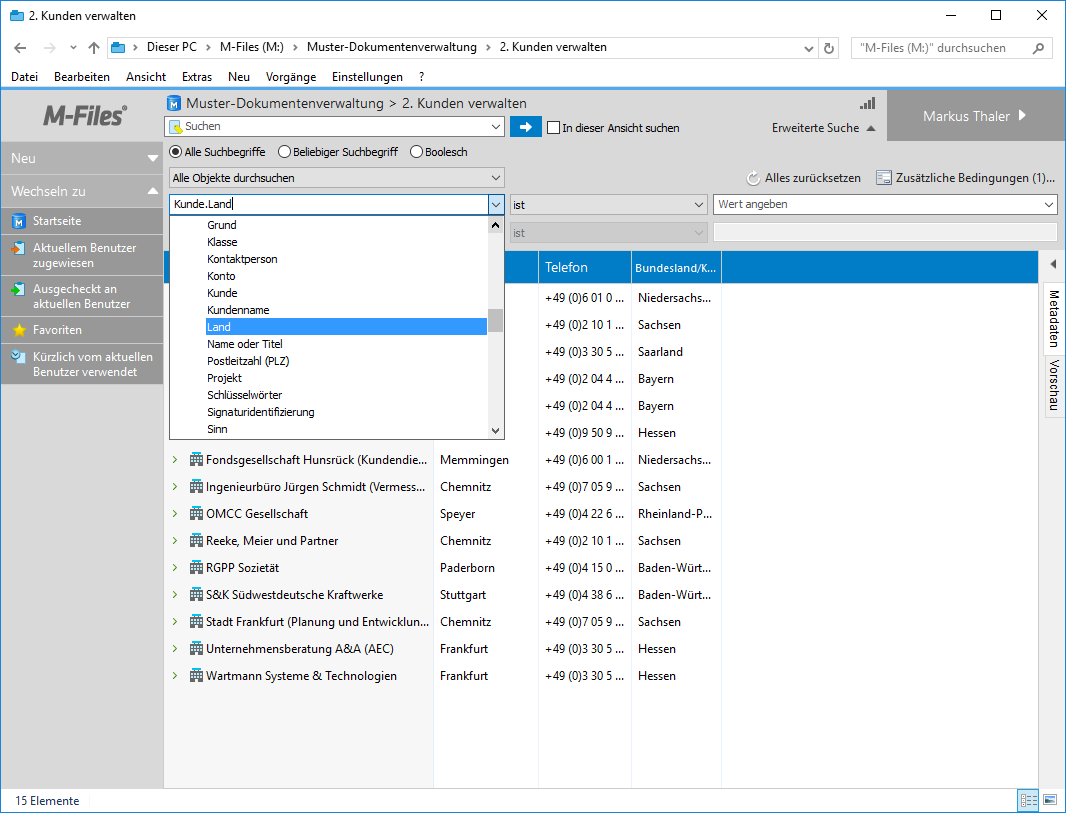Switch to details view icon in status bar
This screenshot has height=813, width=1066.
1027,800
